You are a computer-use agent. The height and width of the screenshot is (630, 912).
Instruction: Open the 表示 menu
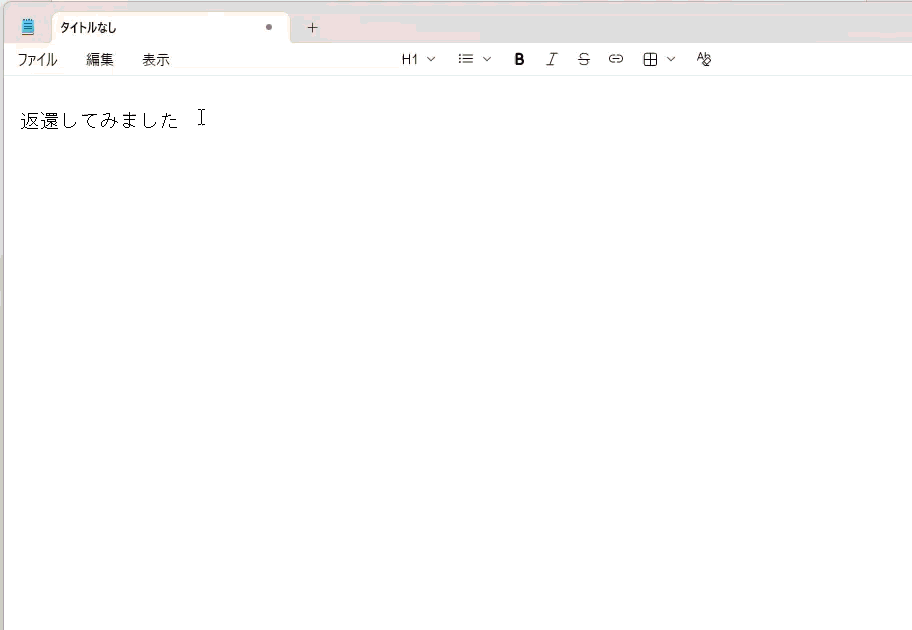click(x=156, y=59)
